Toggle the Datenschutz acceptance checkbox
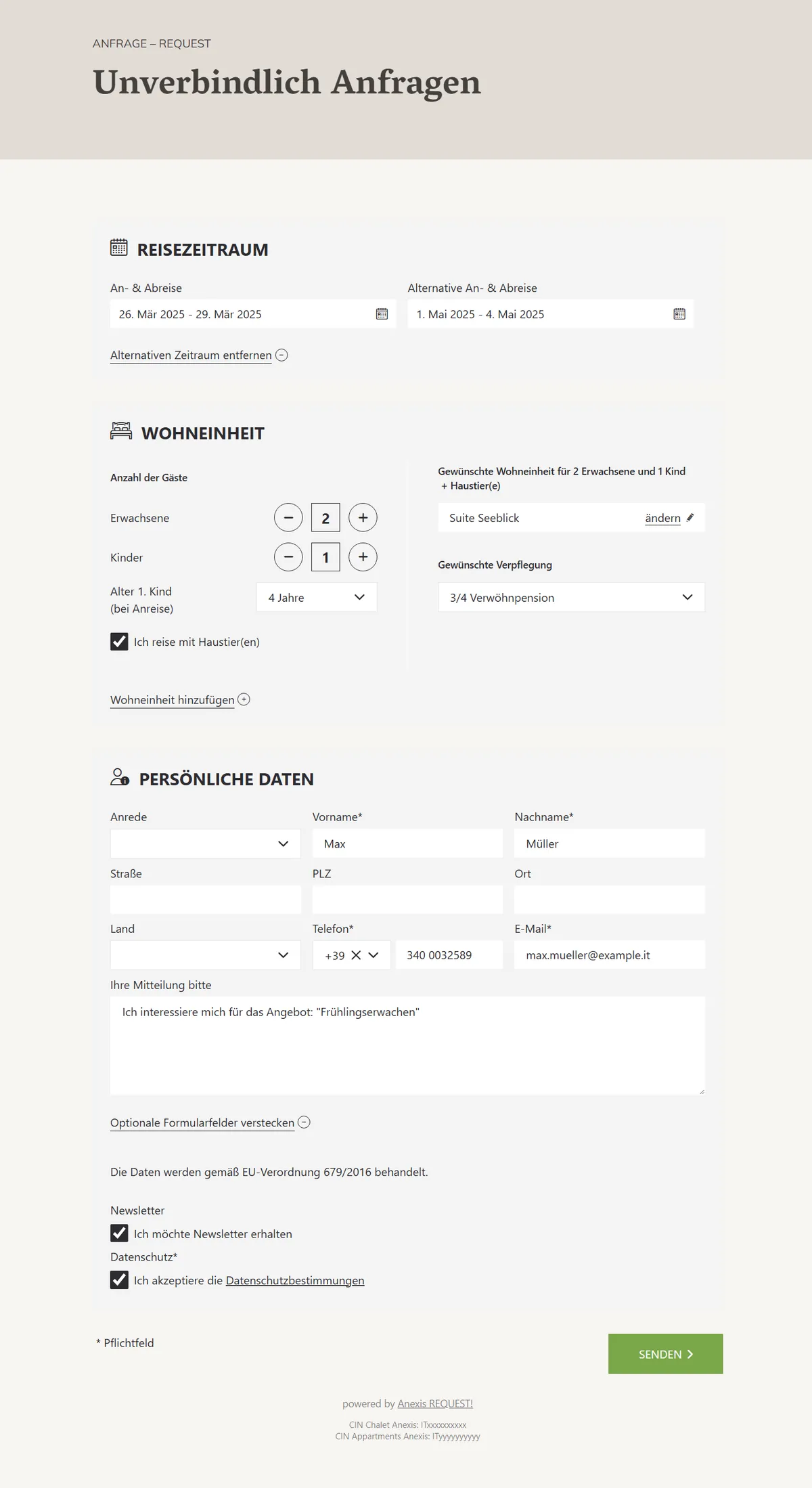 pyautogui.click(x=119, y=1280)
